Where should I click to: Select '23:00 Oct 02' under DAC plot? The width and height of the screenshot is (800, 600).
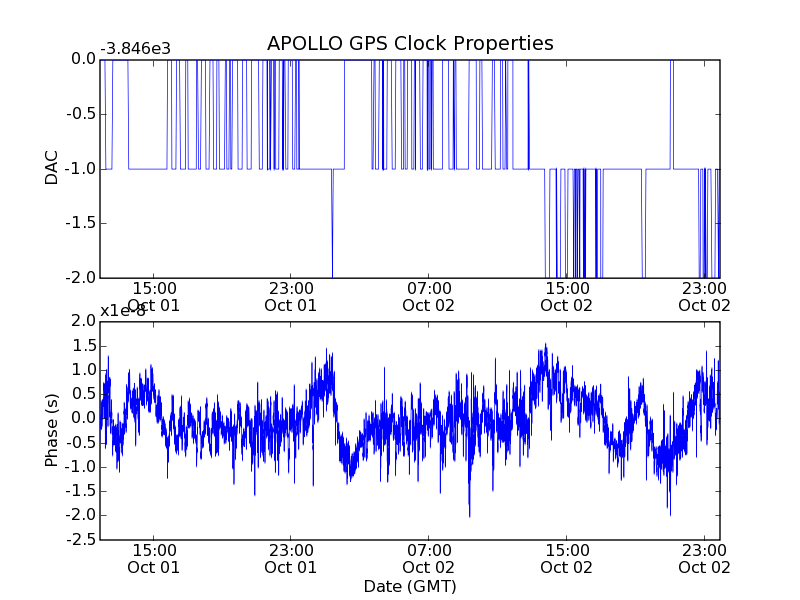coord(705,297)
